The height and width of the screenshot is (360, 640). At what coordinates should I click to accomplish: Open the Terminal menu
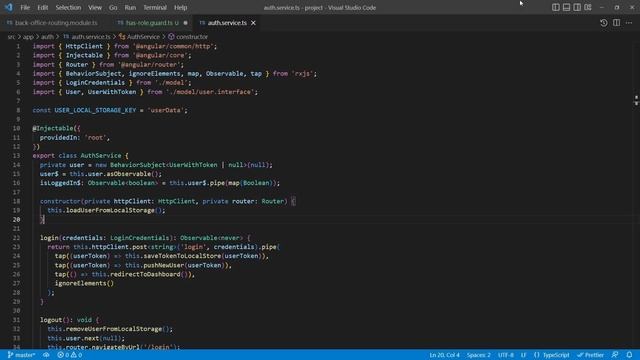(x=155, y=7)
